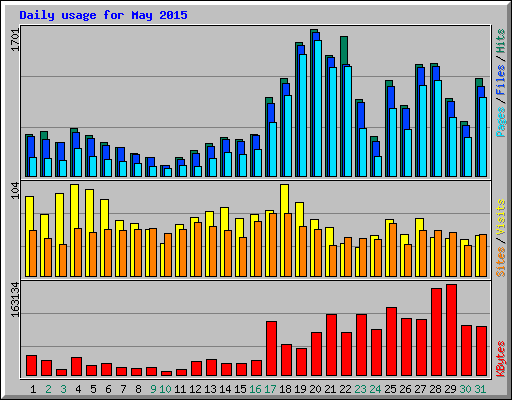512x400 pixels.
Task: Click the red KBytes bar for day 21
Action: click(x=331, y=345)
